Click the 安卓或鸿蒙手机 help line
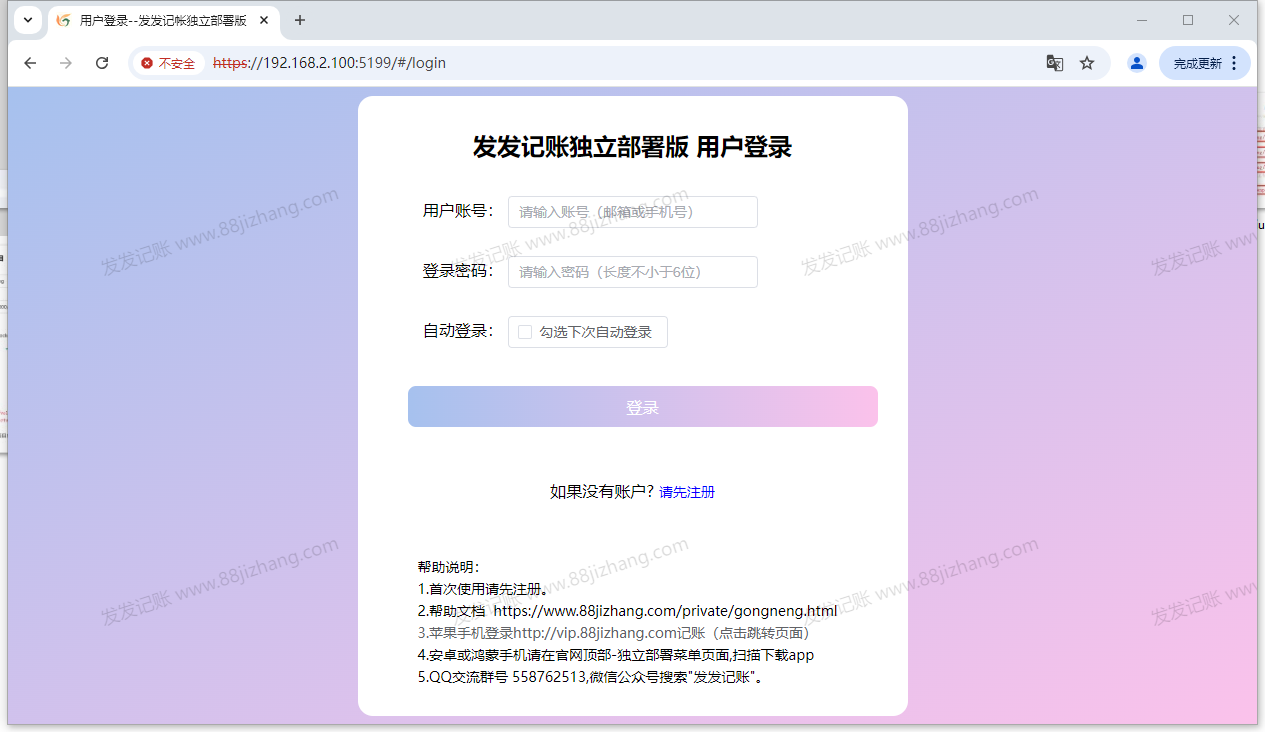Image resolution: width=1265 pixels, height=732 pixels. [616, 655]
